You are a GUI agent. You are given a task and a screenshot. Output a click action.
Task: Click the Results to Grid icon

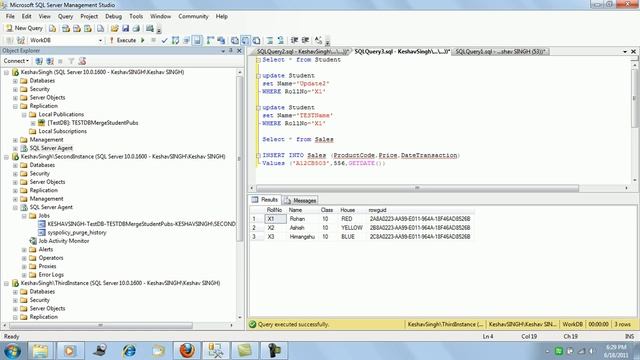point(245,40)
